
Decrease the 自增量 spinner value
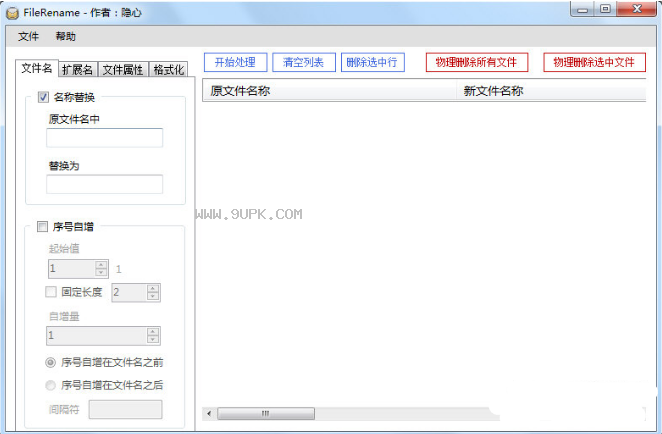153,339
